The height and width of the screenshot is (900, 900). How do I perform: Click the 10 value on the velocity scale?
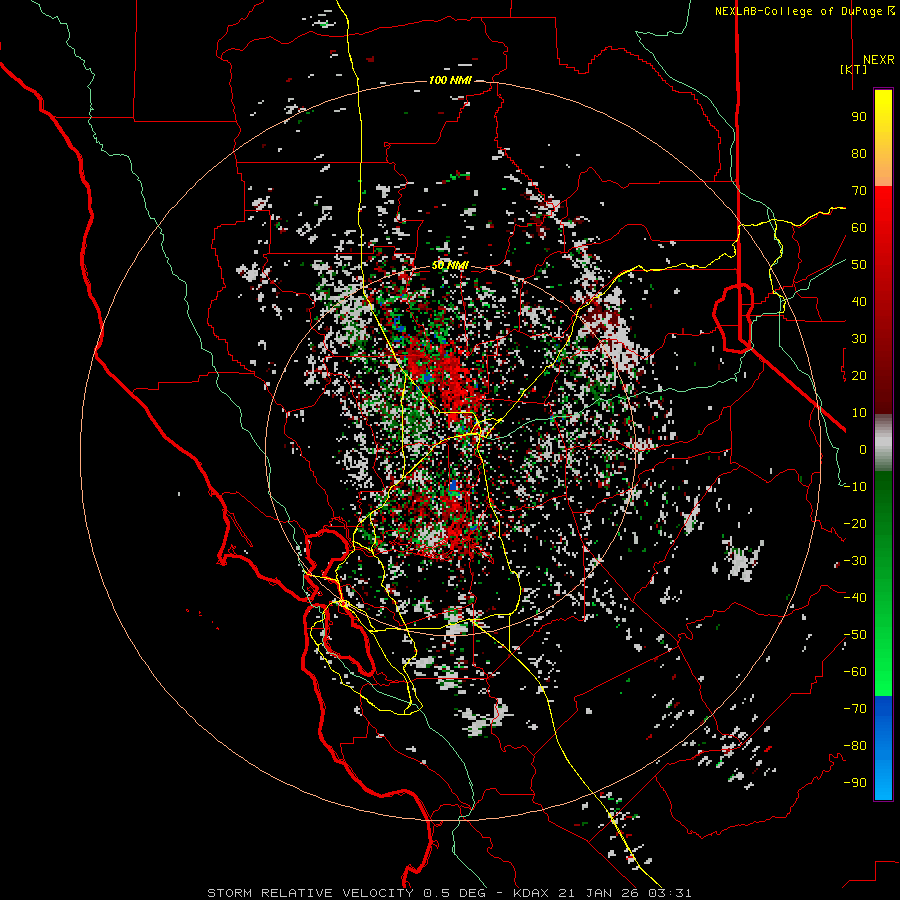[x=859, y=413]
